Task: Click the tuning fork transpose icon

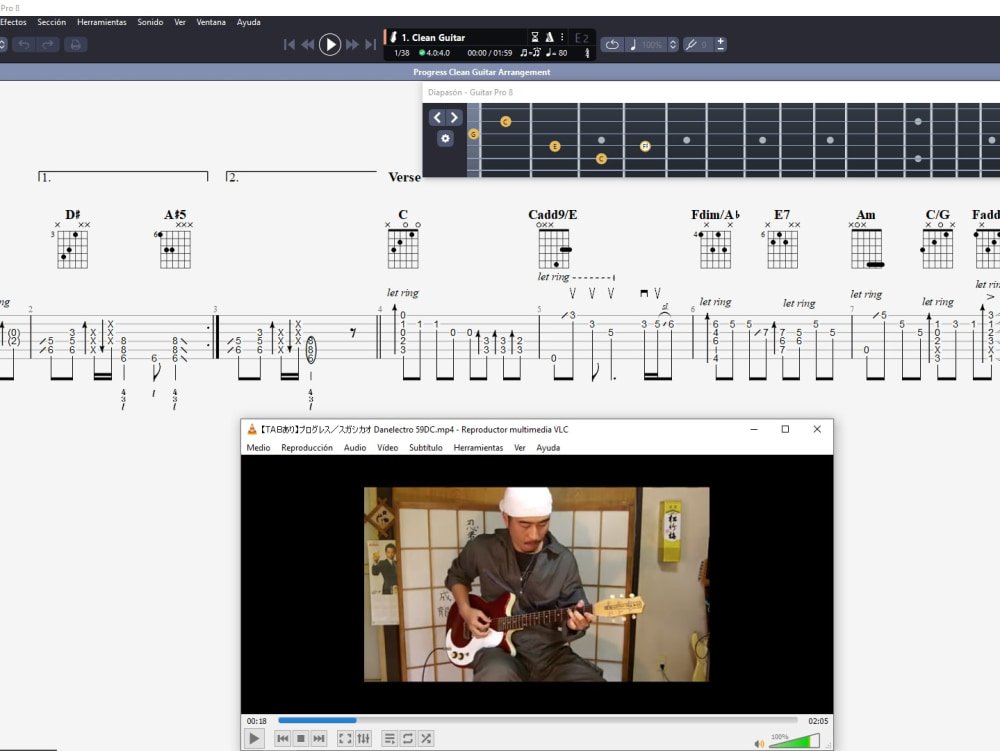Action: (x=691, y=45)
